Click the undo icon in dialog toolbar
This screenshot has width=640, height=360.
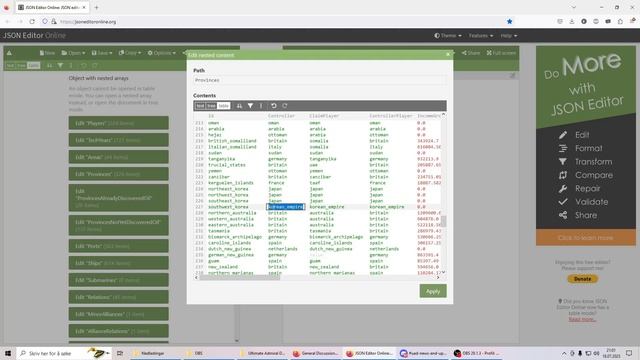tap(274, 106)
